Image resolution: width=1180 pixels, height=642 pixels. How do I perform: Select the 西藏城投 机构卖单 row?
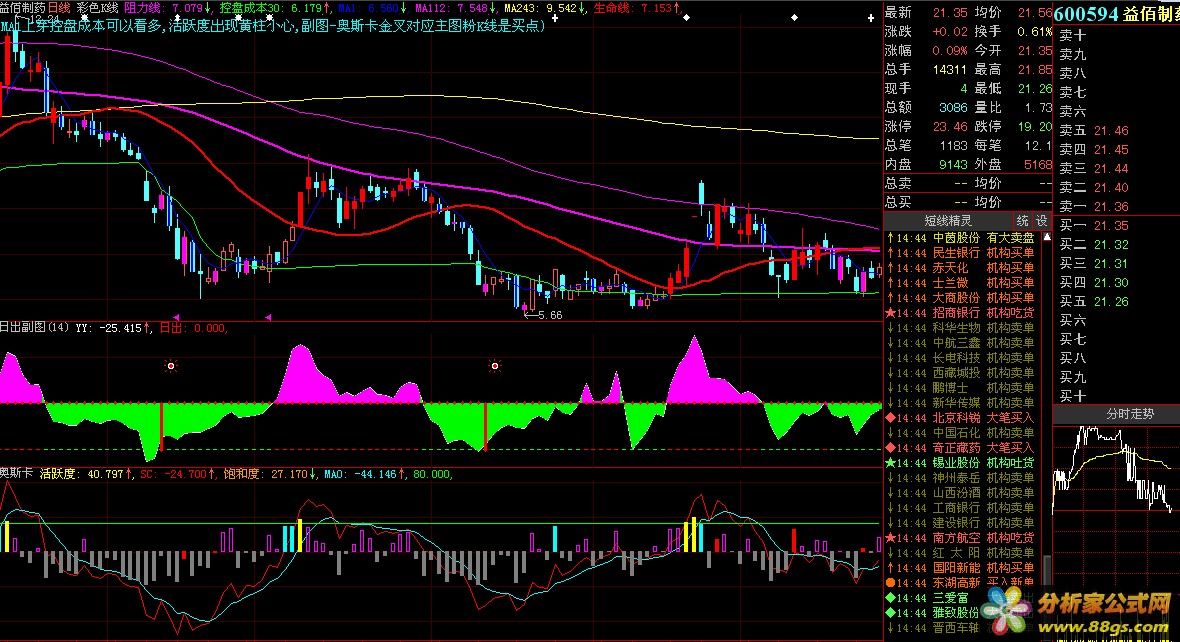click(x=964, y=373)
